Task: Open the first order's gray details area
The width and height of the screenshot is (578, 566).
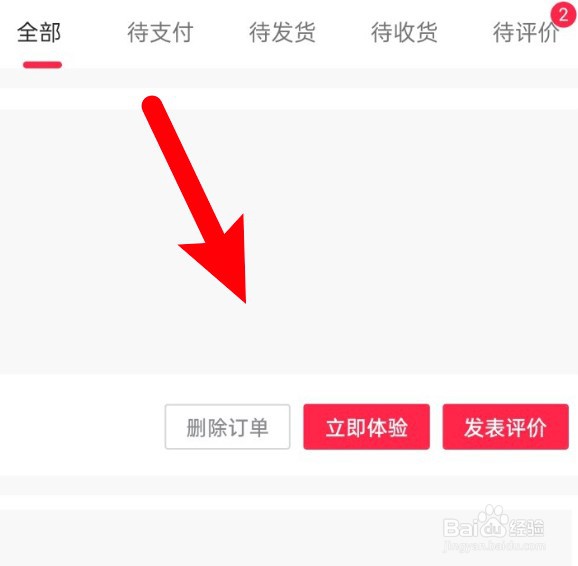Action: coord(289,242)
